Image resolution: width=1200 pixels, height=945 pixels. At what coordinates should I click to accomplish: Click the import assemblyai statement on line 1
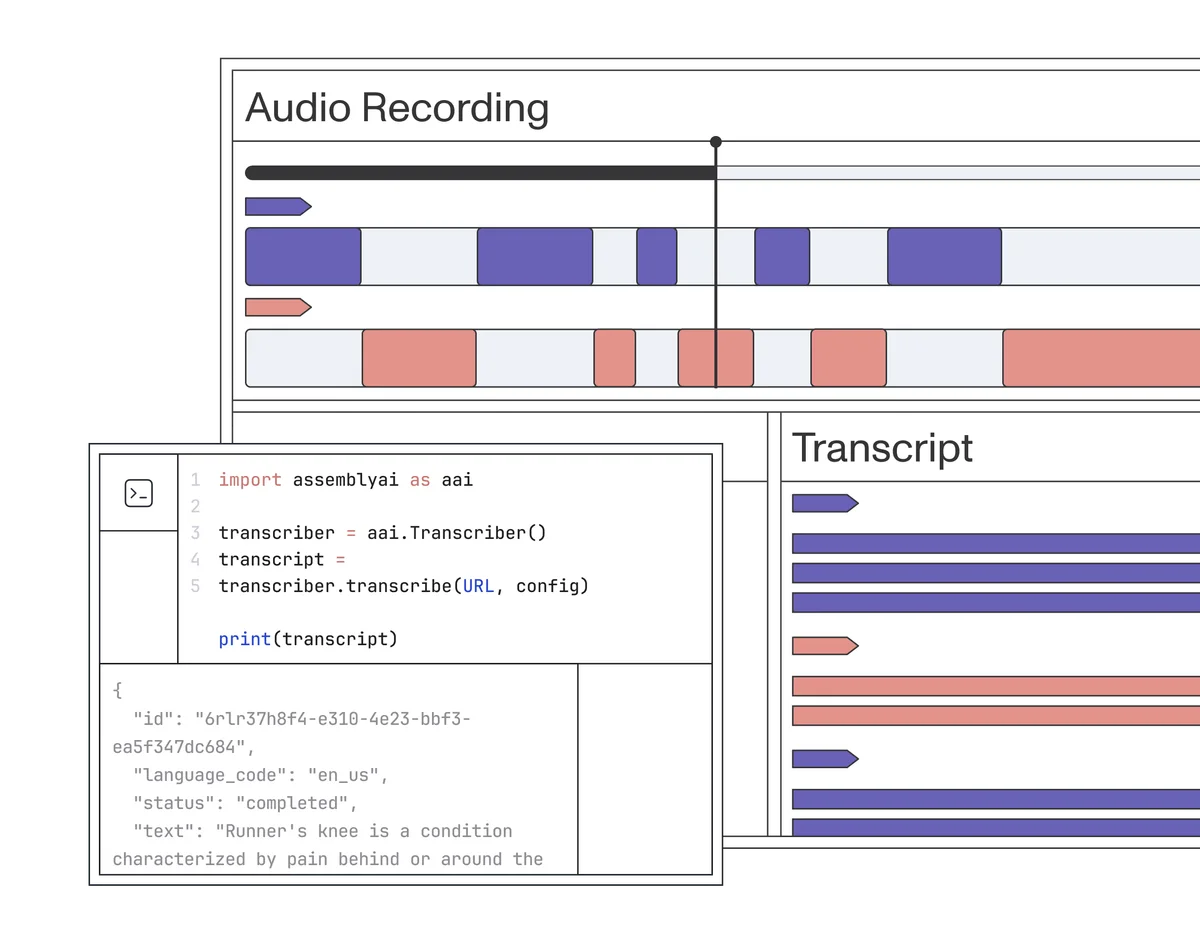pos(344,479)
